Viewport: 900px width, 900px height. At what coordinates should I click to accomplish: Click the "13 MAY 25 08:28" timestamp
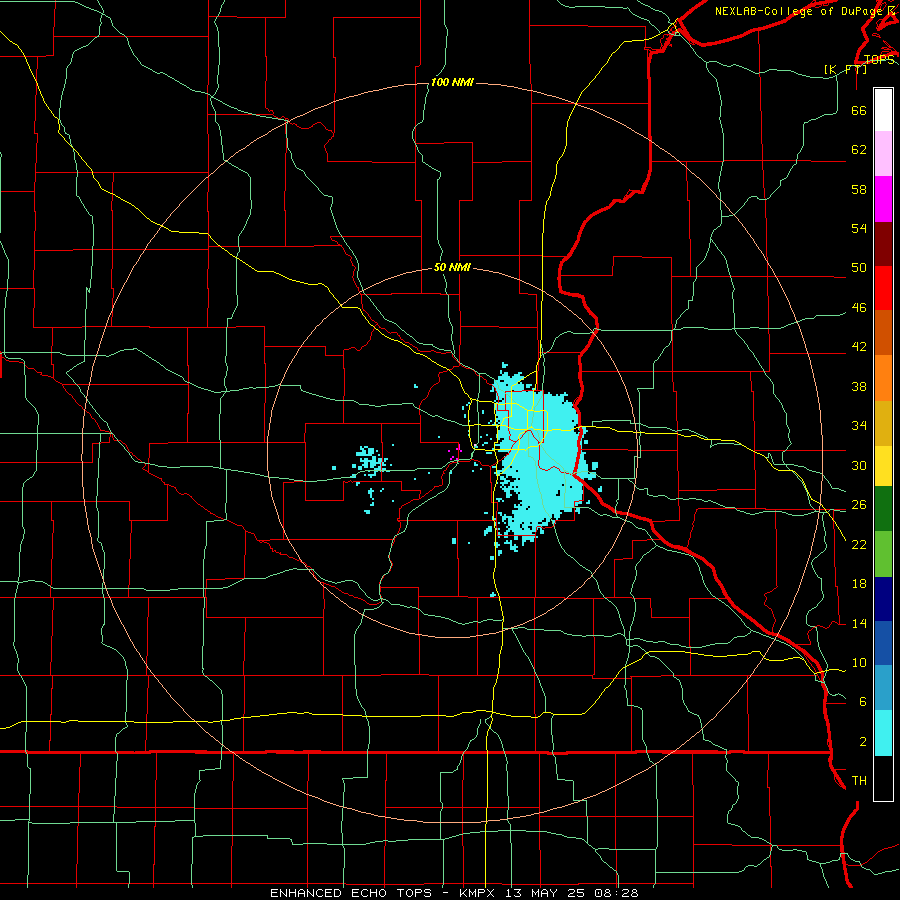point(572,893)
